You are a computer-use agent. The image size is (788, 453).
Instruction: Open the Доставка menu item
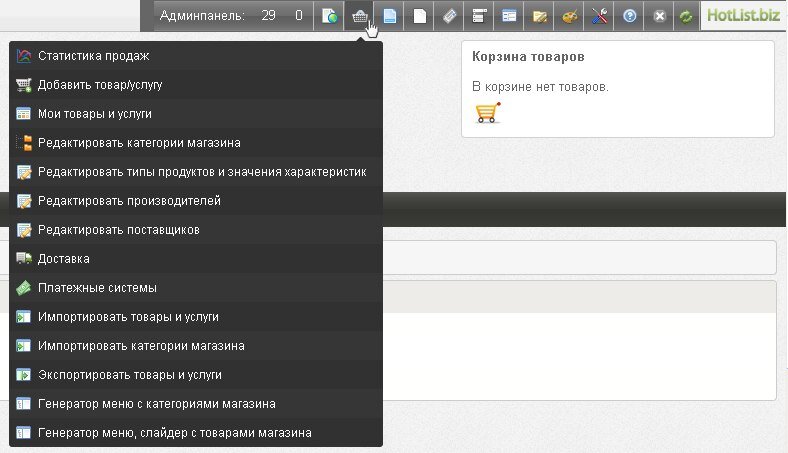63,259
